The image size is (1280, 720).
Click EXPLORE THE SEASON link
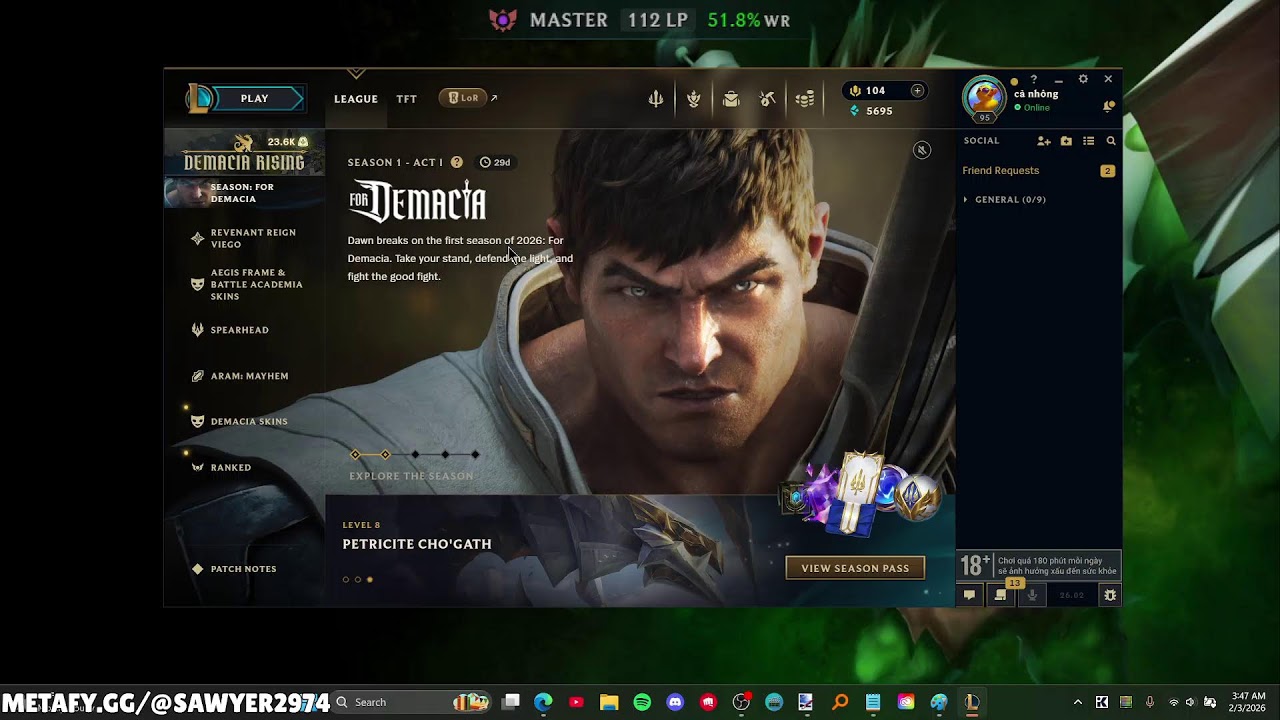click(411, 476)
